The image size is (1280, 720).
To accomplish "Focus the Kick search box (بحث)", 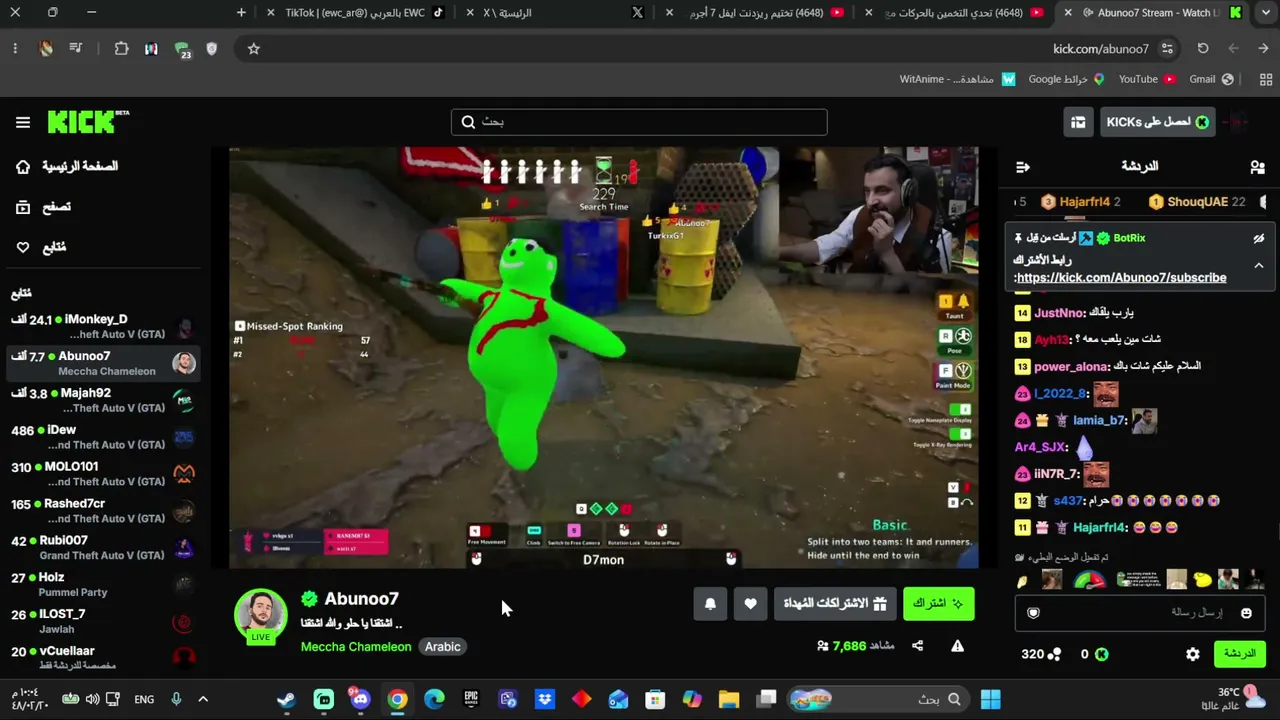I will pos(639,122).
